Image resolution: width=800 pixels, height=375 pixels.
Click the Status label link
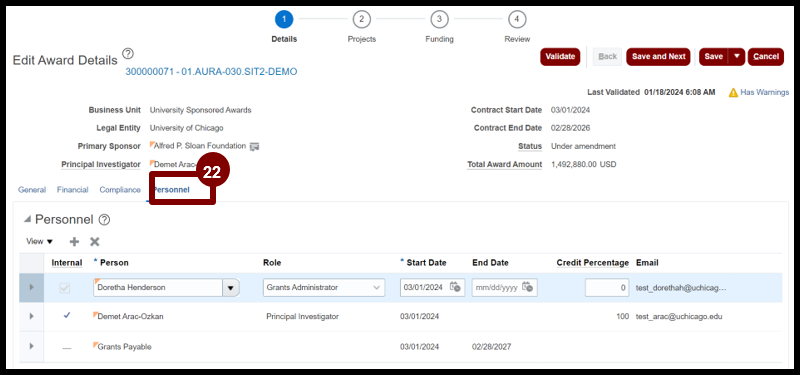(x=530, y=146)
